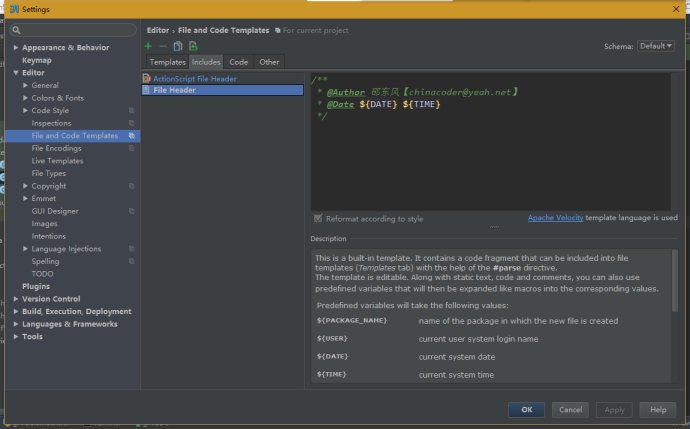Open TODO settings page
The image size is (690, 429).
point(42,274)
